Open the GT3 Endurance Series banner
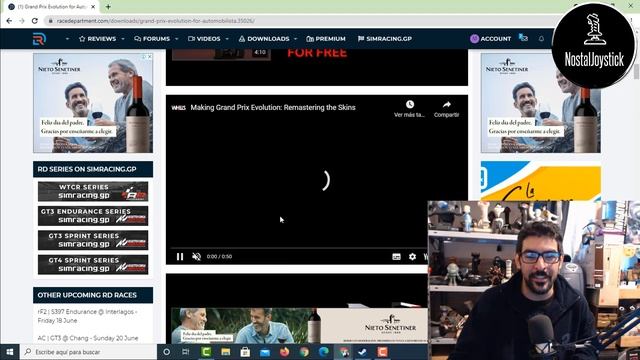640x360 pixels. (93, 216)
